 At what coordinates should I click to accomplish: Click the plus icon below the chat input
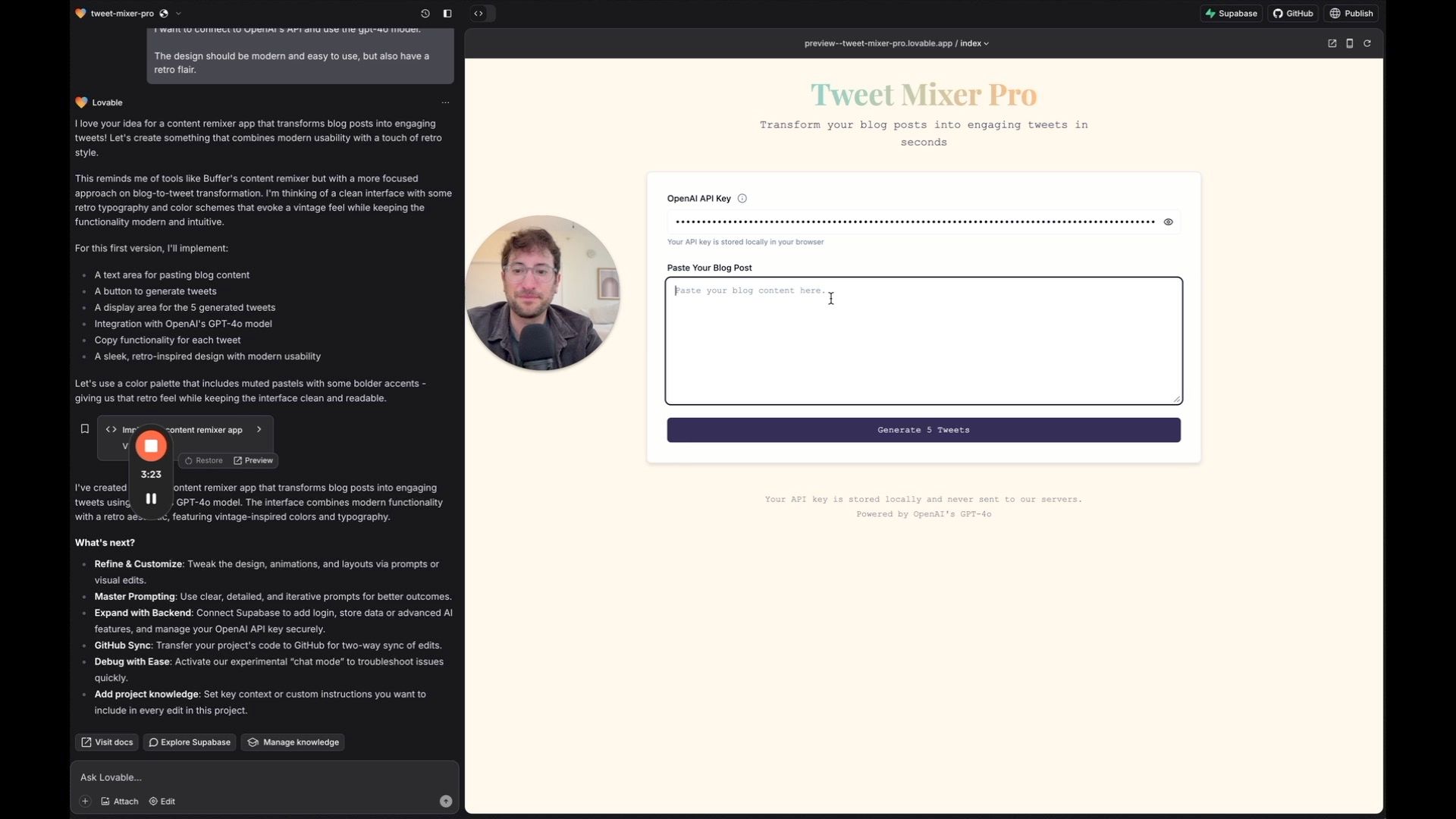click(85, 802)
